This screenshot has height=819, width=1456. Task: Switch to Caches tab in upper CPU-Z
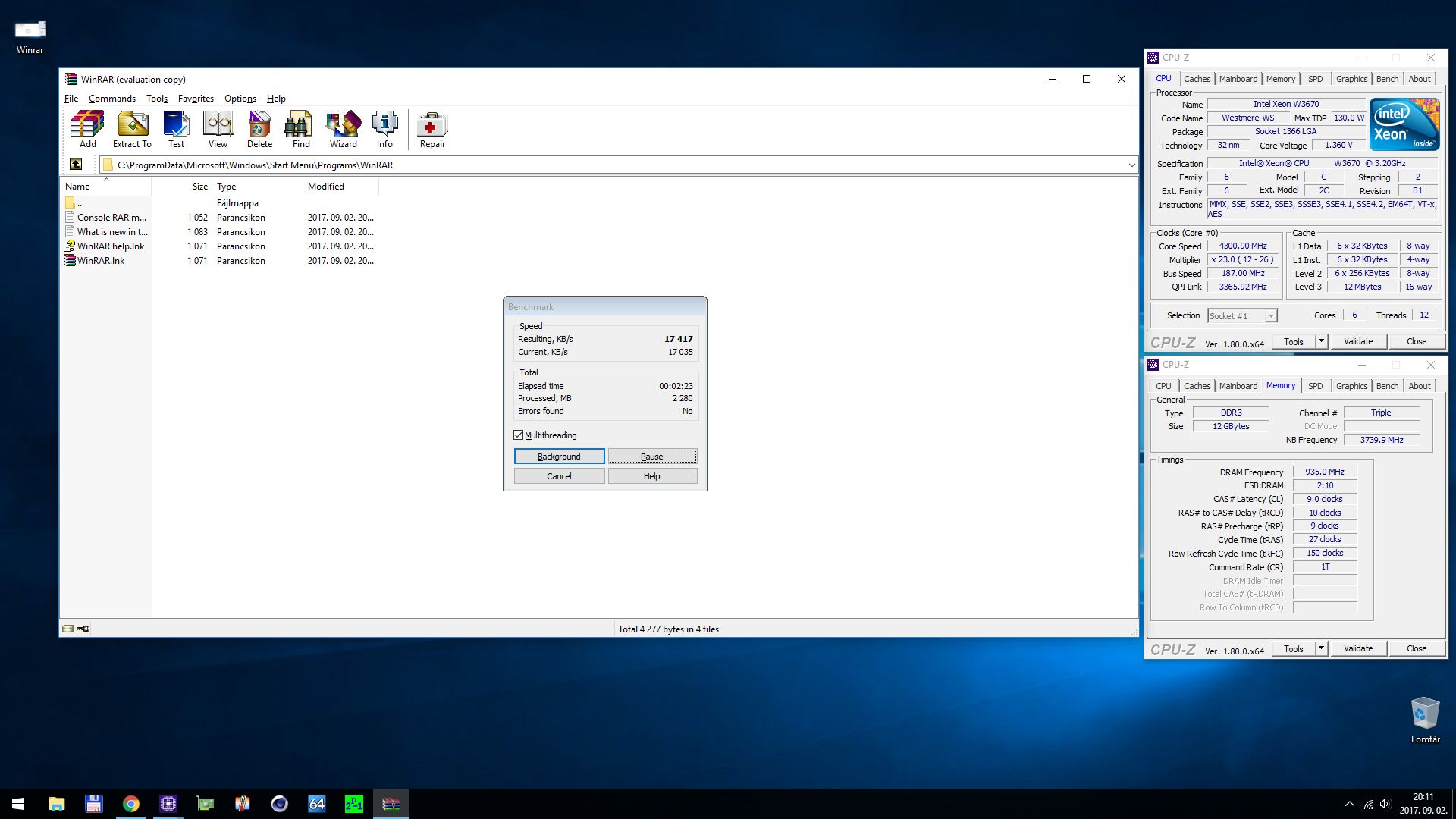(x=1197, y=79)
